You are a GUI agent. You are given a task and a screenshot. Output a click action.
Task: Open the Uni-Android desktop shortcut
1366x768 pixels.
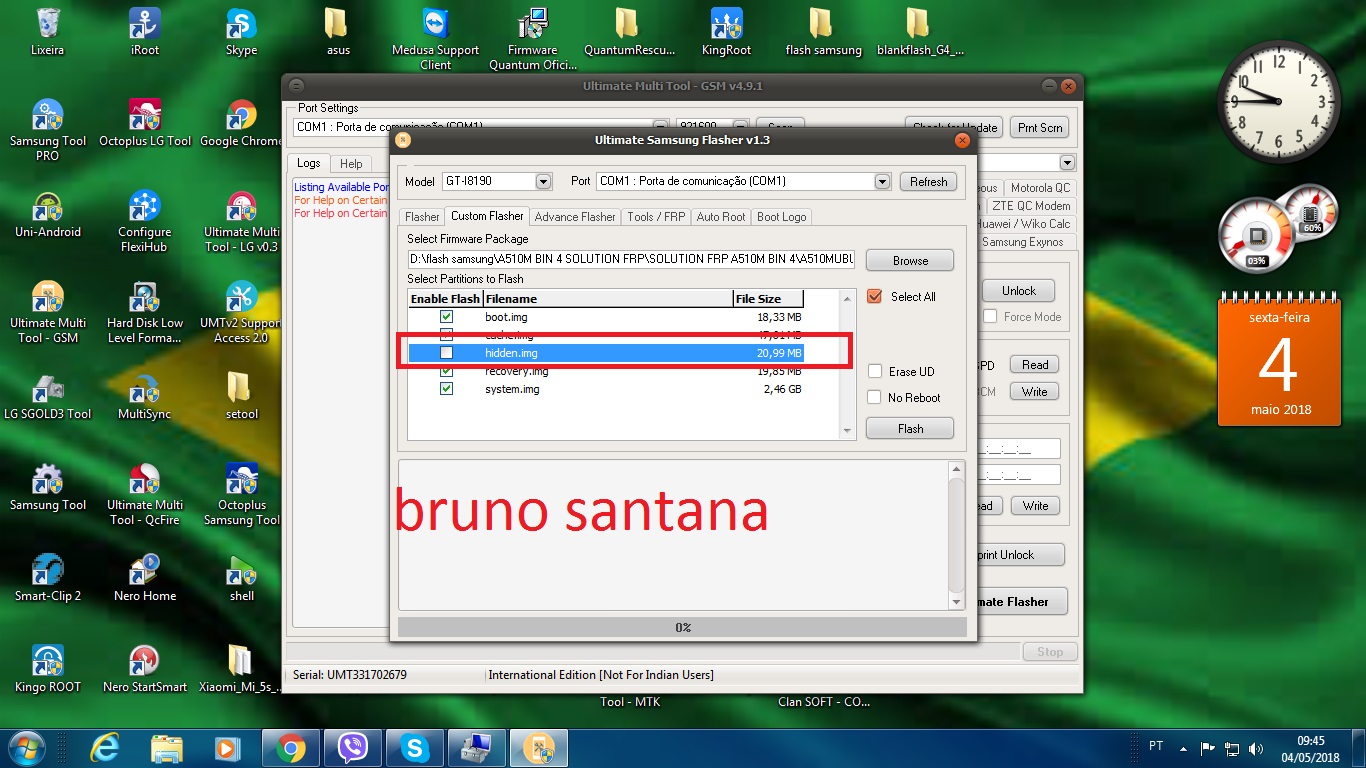click(47, 213)
